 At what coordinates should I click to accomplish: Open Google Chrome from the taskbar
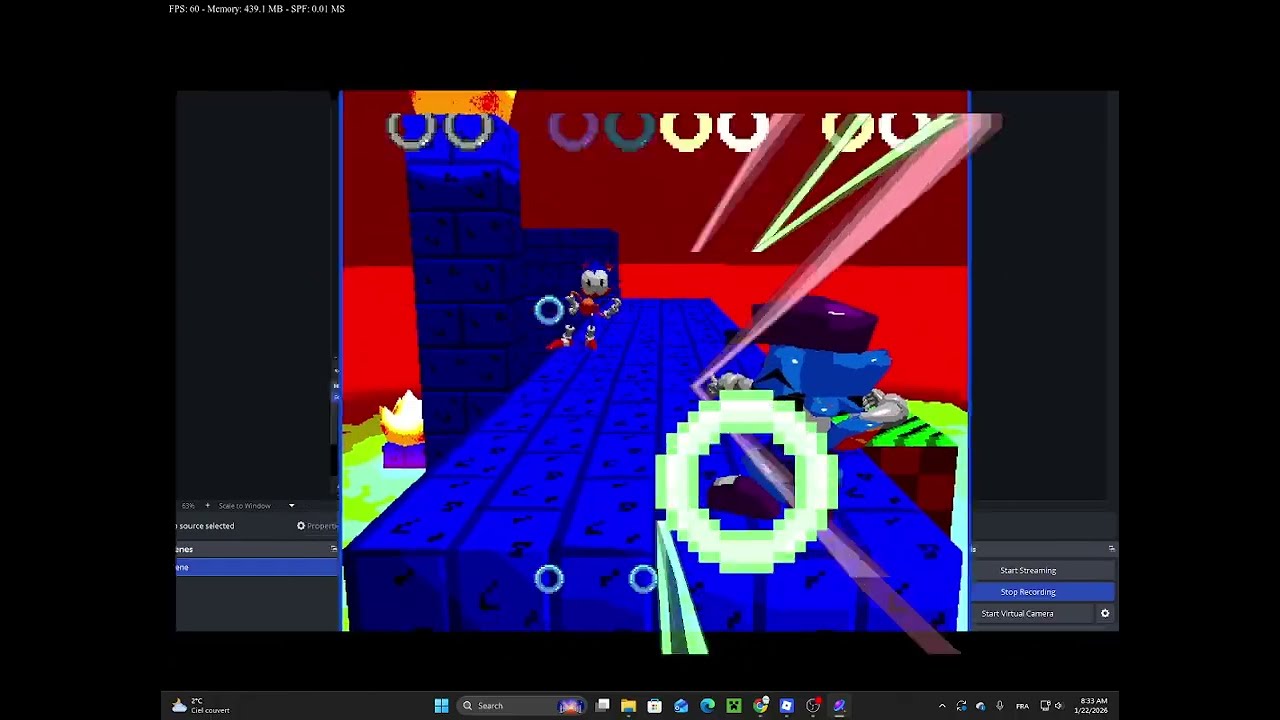tap(761, 706)
